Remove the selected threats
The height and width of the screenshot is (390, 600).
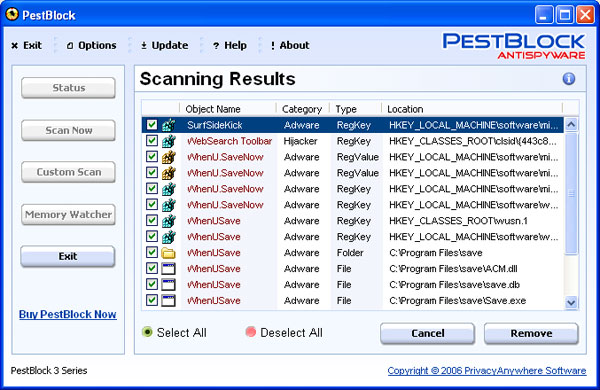(x=531, y=333)
